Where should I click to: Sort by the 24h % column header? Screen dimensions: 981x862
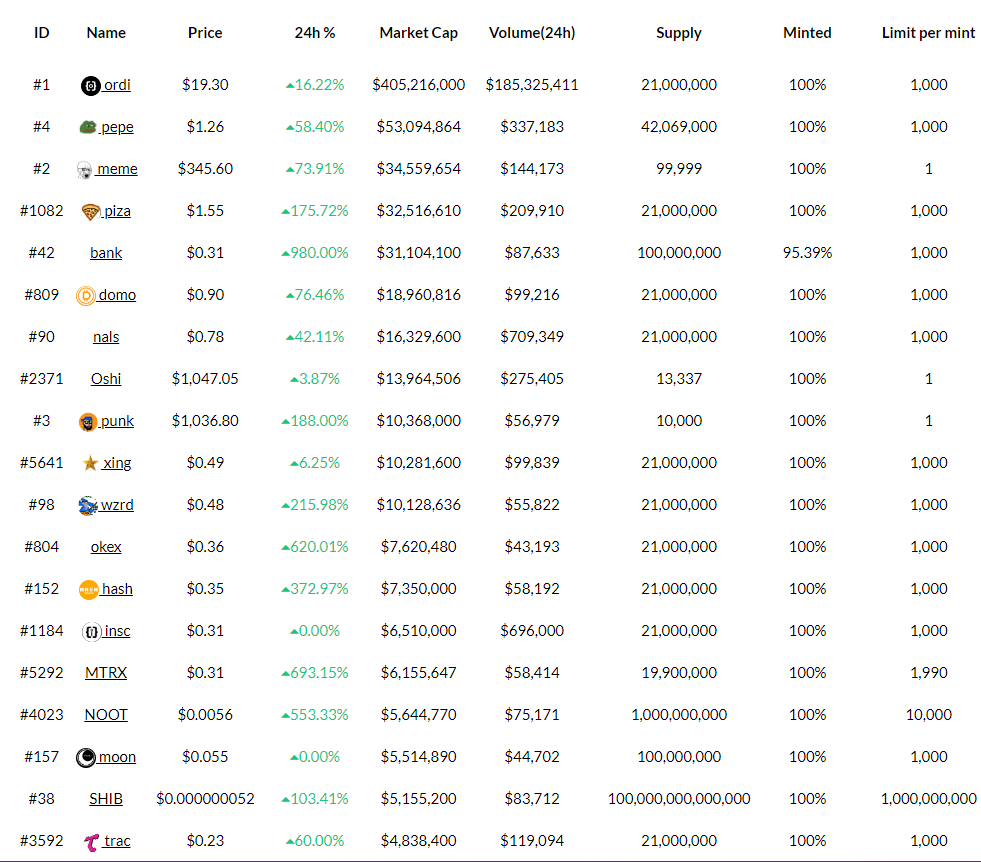[315, 33]
